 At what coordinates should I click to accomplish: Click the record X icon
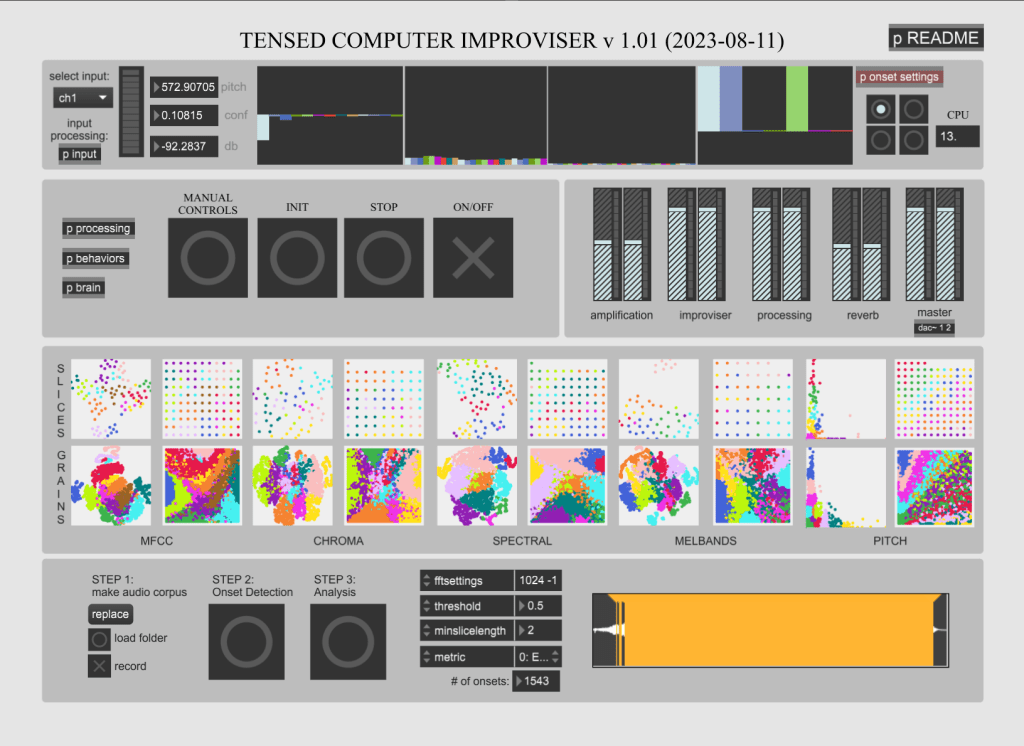[x=99, y=666]
